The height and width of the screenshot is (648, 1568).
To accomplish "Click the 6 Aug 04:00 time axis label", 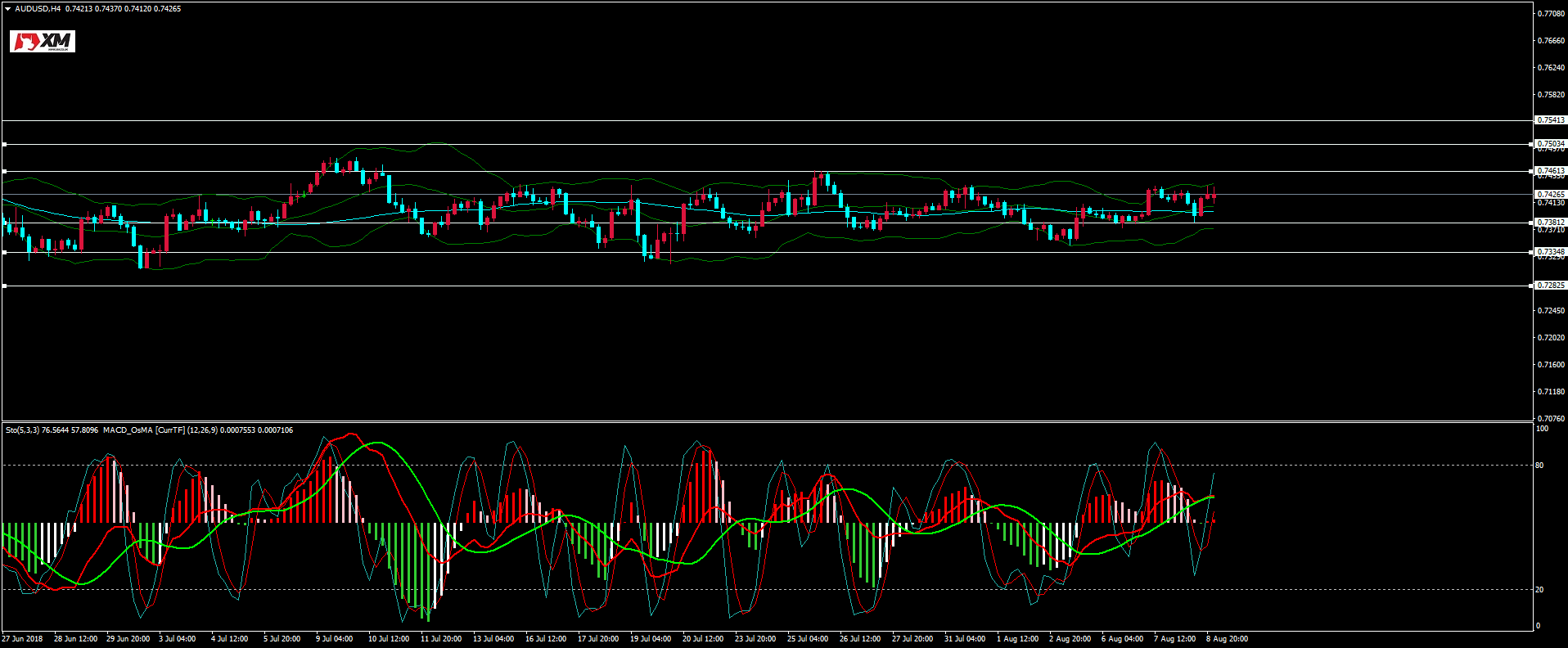I will coord(1122,639).
